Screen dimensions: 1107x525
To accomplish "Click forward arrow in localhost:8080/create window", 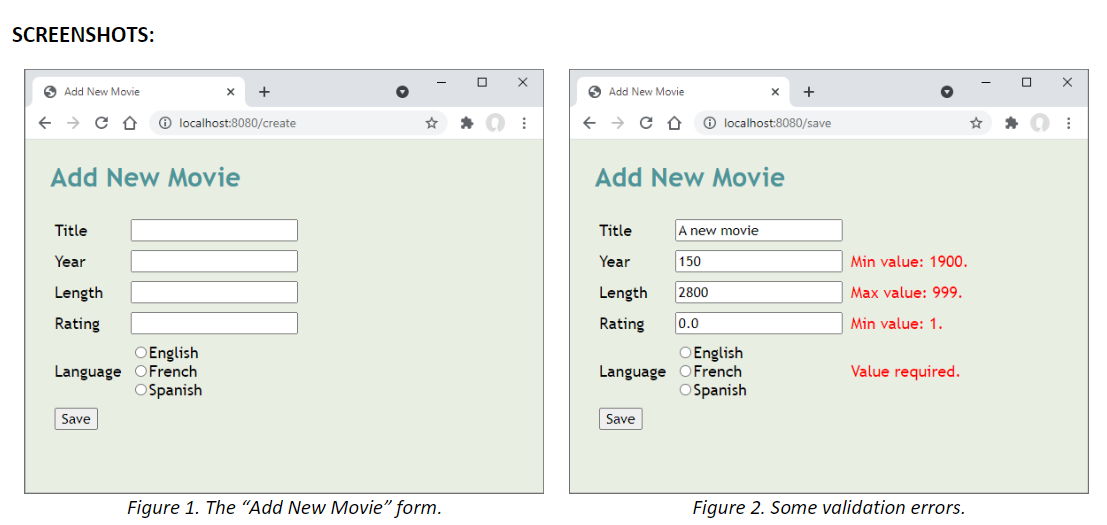I will pos(73,123).
